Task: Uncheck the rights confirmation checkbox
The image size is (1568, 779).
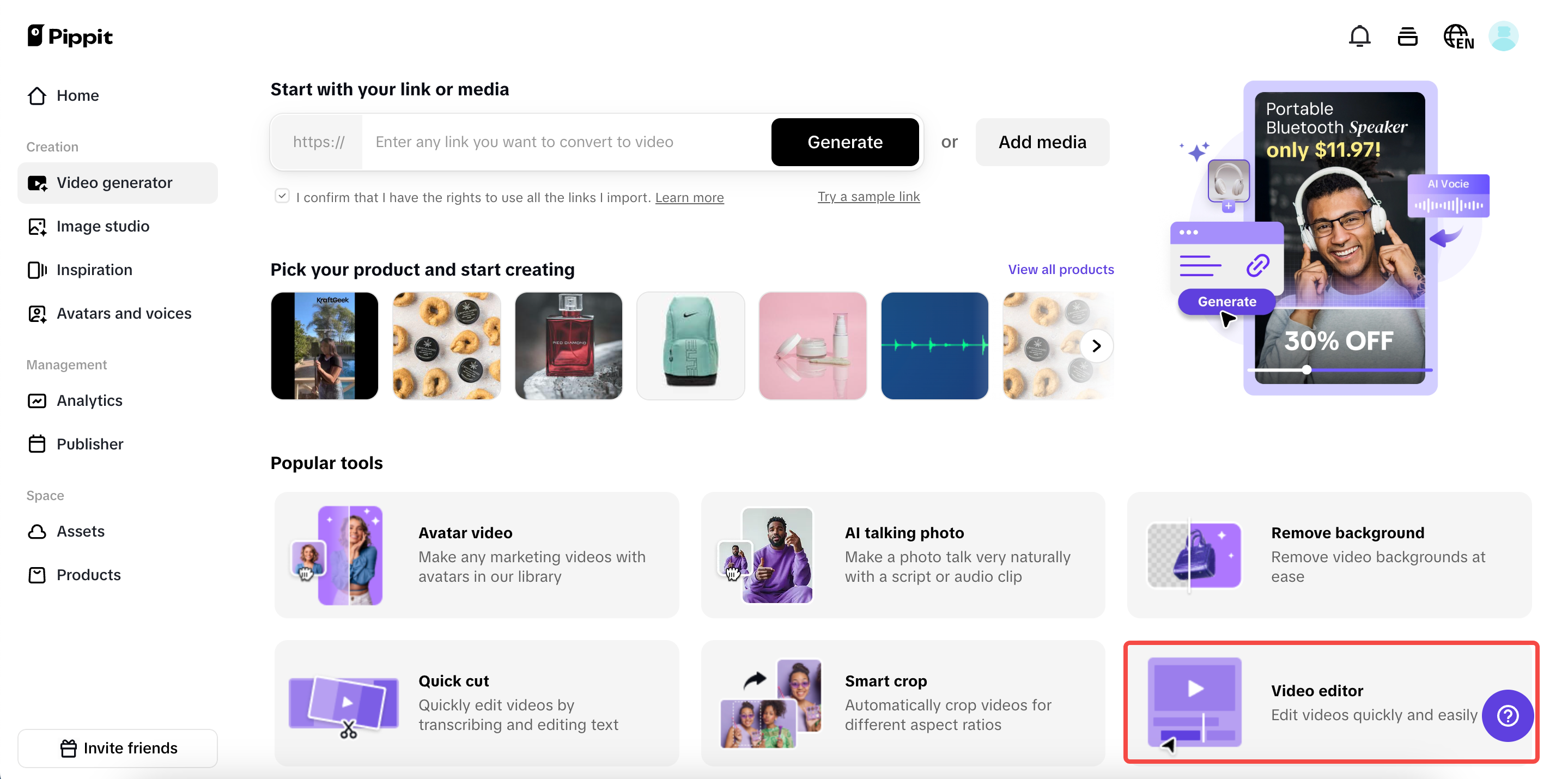Action: (282, 196)
